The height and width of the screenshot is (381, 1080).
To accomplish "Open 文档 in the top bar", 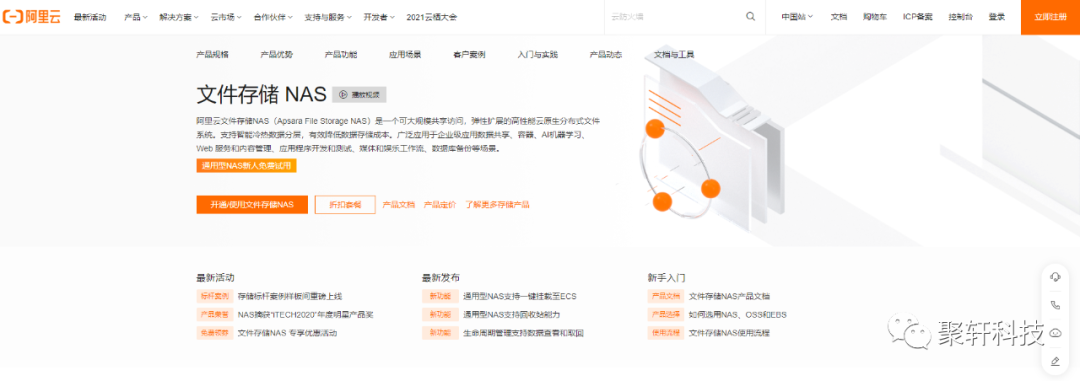I will [838, 17].
